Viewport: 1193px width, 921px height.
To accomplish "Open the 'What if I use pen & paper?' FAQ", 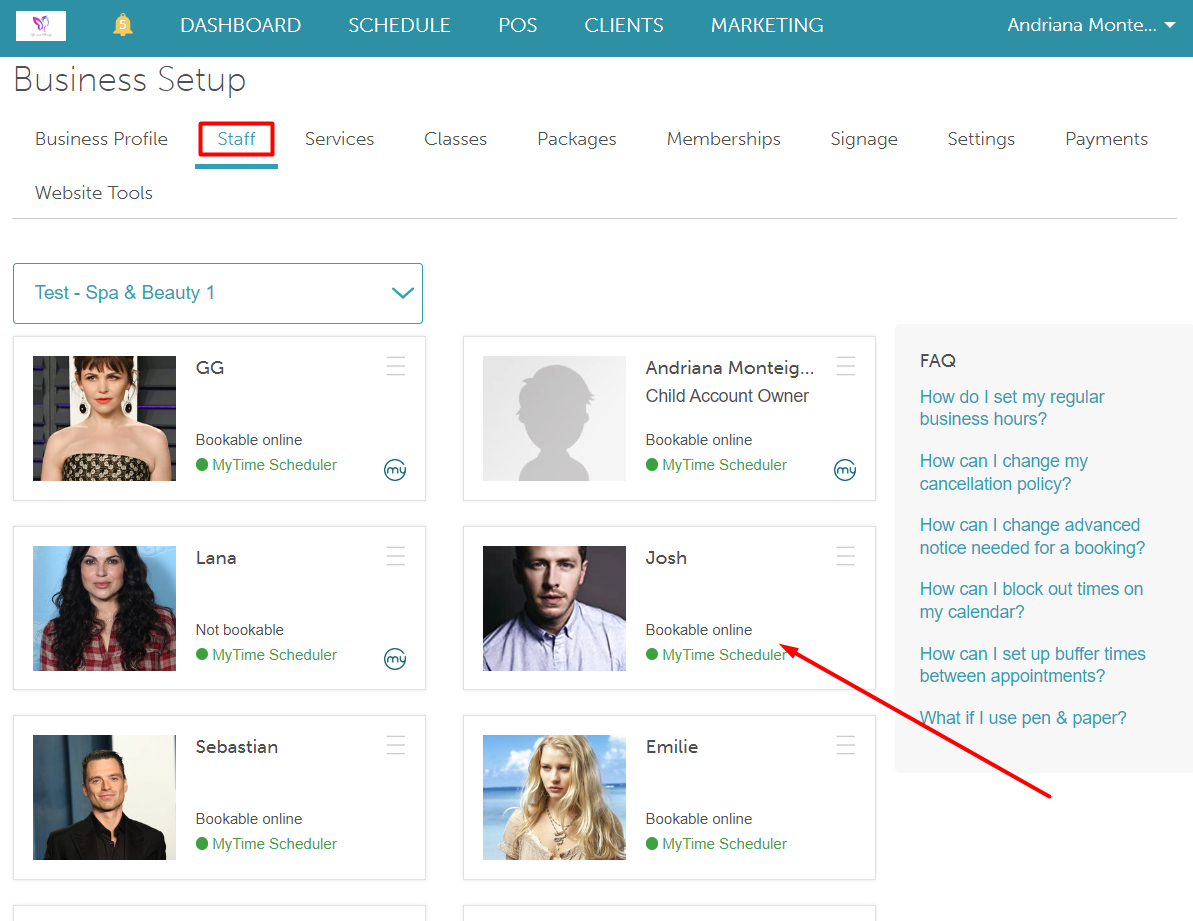I will point(1023,718).
